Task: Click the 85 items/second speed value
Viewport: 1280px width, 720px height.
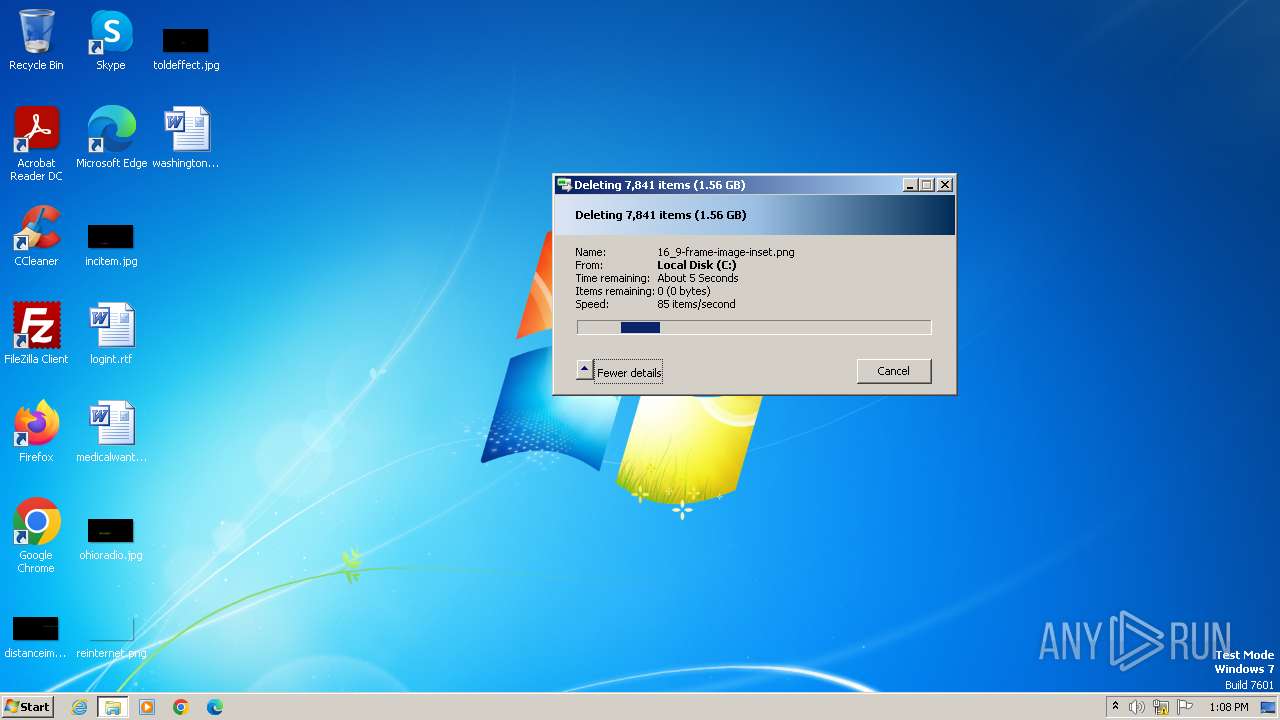Action: [x=696, y=304]
